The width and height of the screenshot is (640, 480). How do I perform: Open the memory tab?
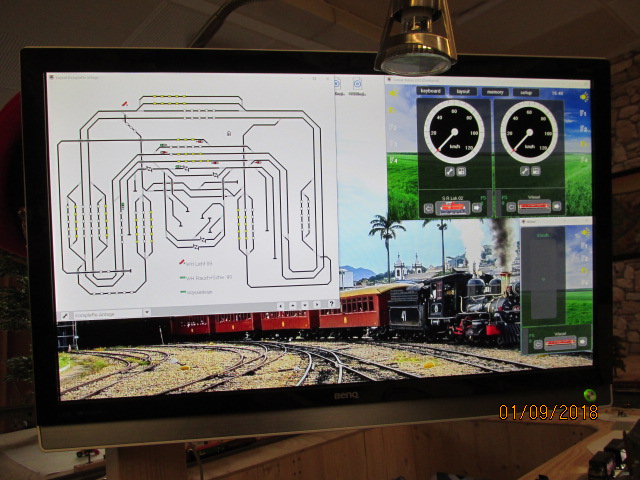click(x=495, y=91)
